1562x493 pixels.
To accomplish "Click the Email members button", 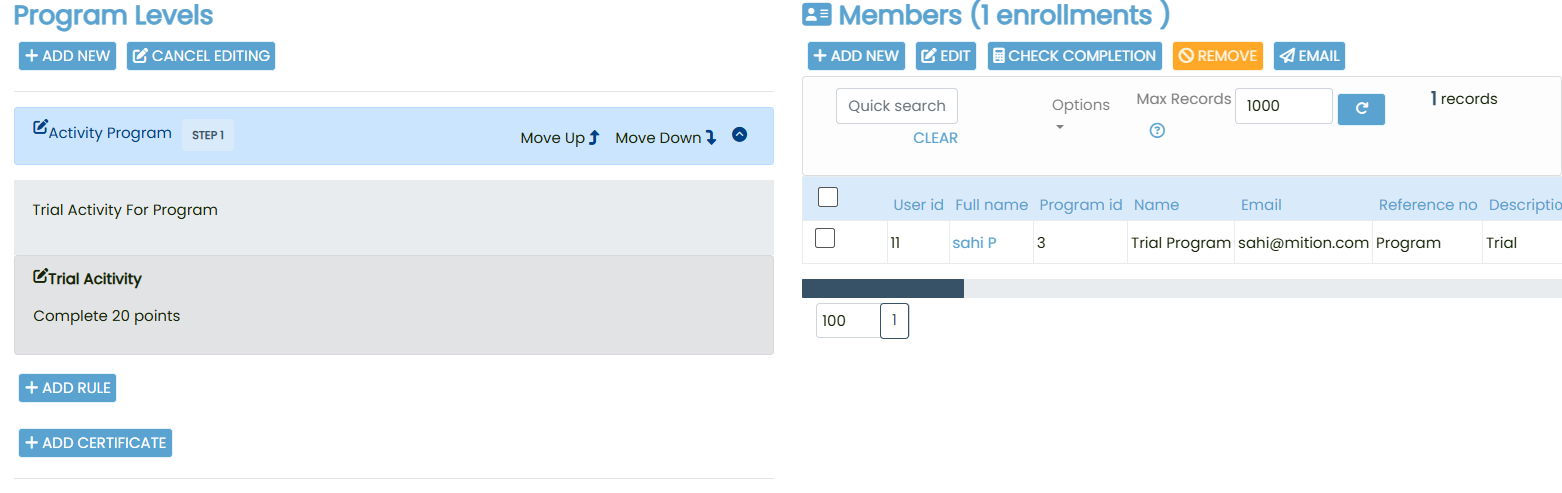I will tap(1309, 56).
